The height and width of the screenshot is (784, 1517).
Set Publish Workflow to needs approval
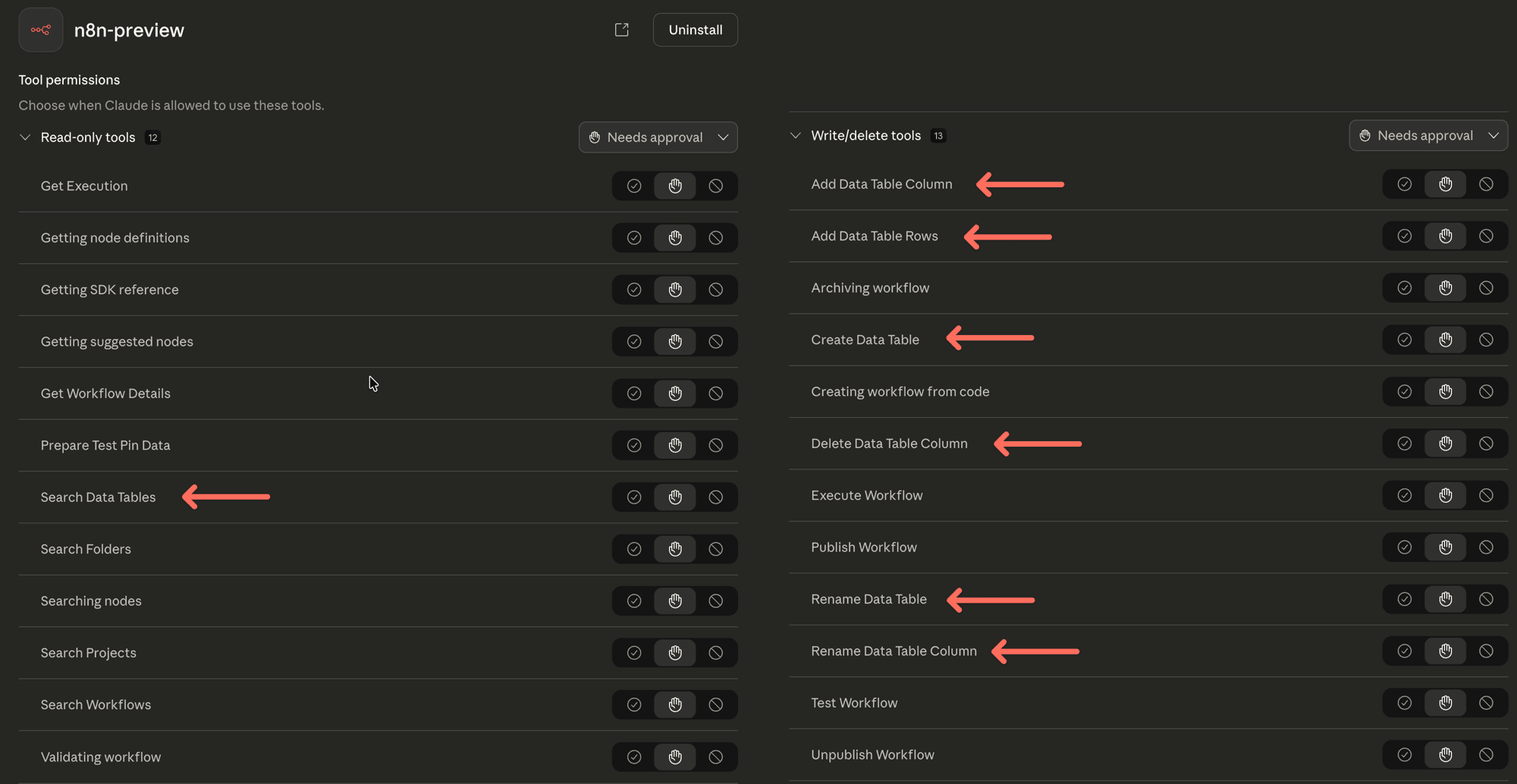coord(1446,547)
